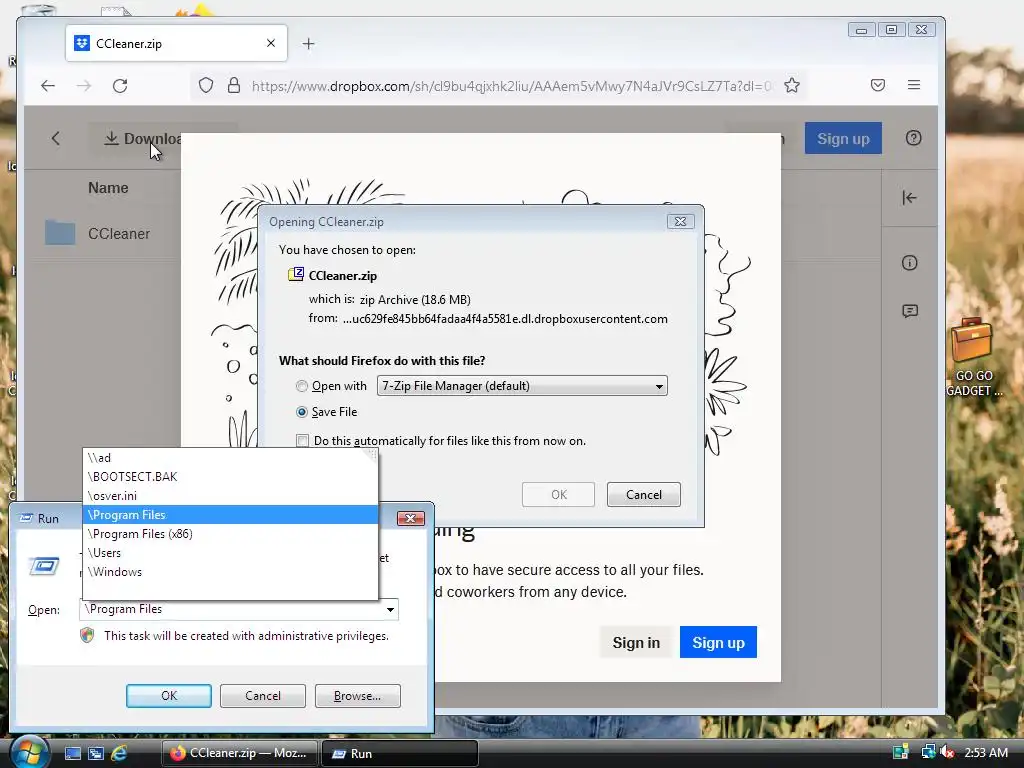Click the site security padlock icon
This screenshot has width=1024, height=768.
tap(234, 86)
